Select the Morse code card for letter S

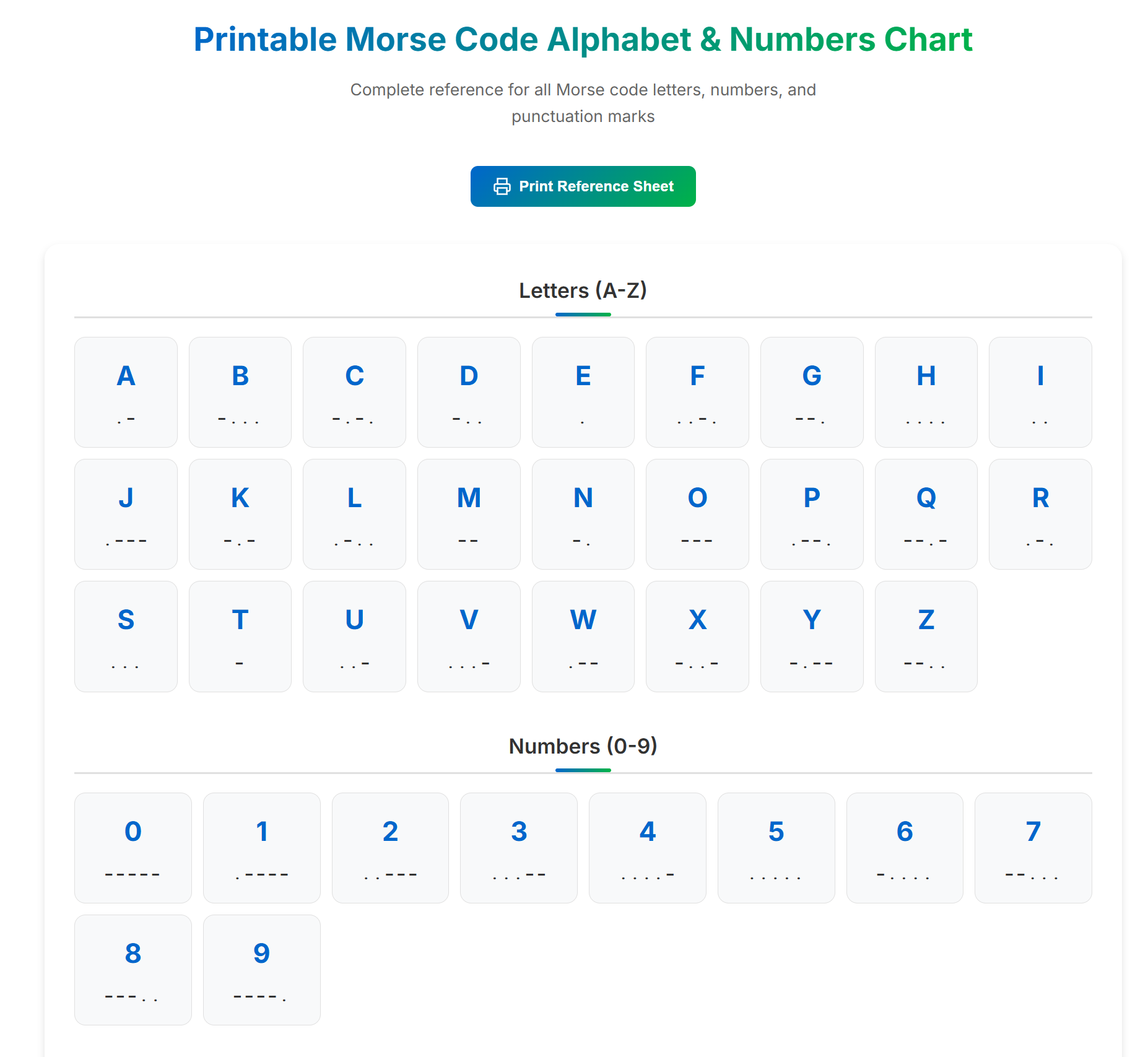pyautogui.click(x=126, y=636)
